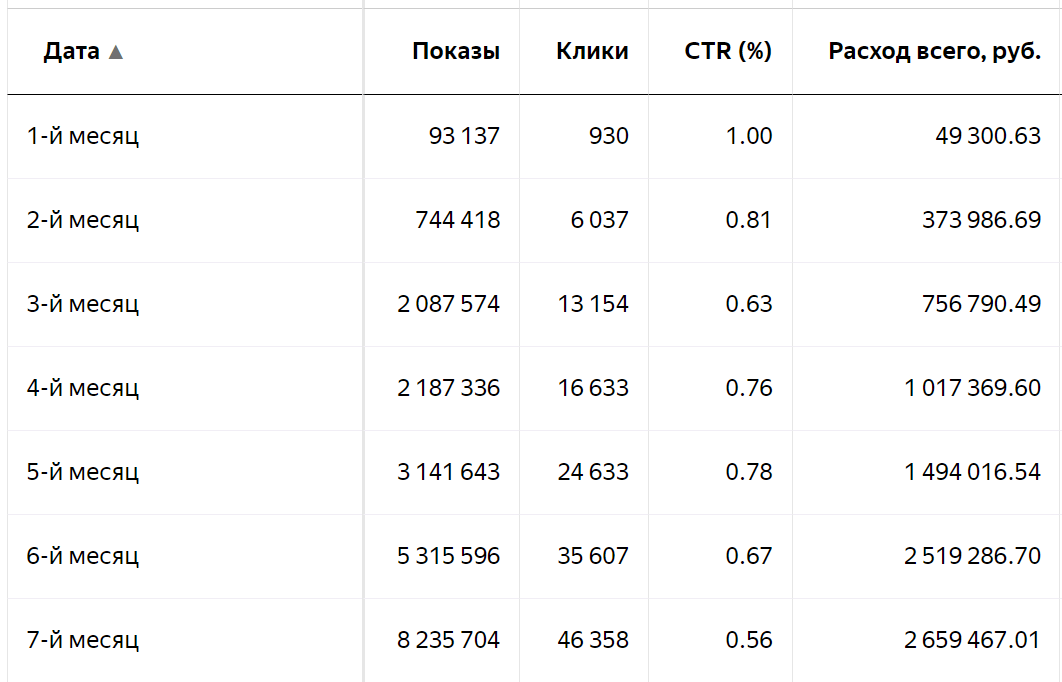The image size is (1062, 682).
Task: Click the 6-й месяц row label
Action: click(x=83, y=556)
